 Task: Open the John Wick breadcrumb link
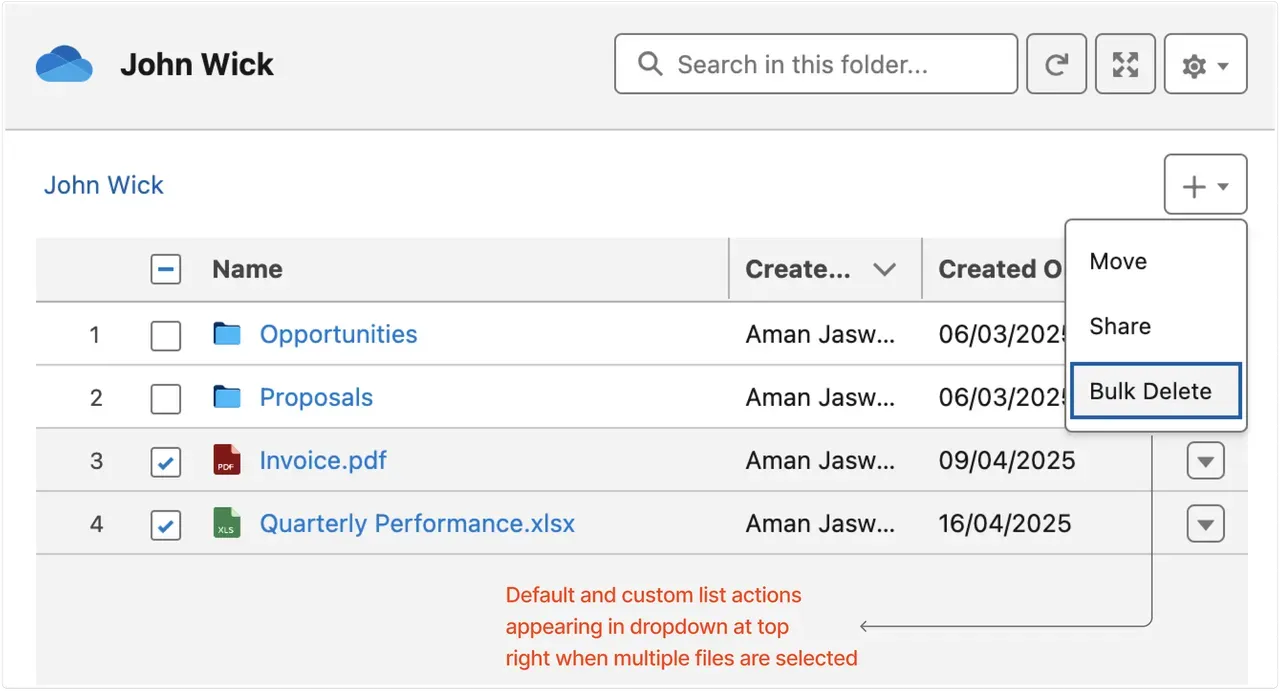(x=103, y=184)
